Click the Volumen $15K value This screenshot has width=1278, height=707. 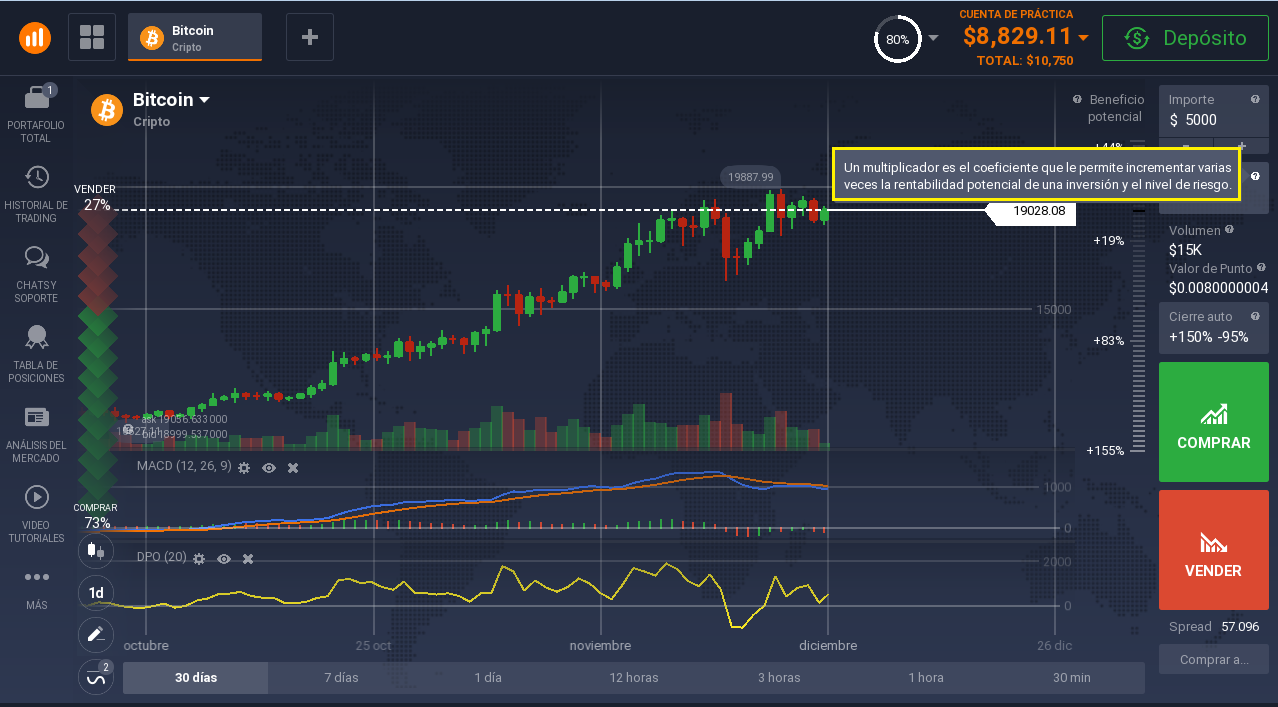[x=1185, y=249]
